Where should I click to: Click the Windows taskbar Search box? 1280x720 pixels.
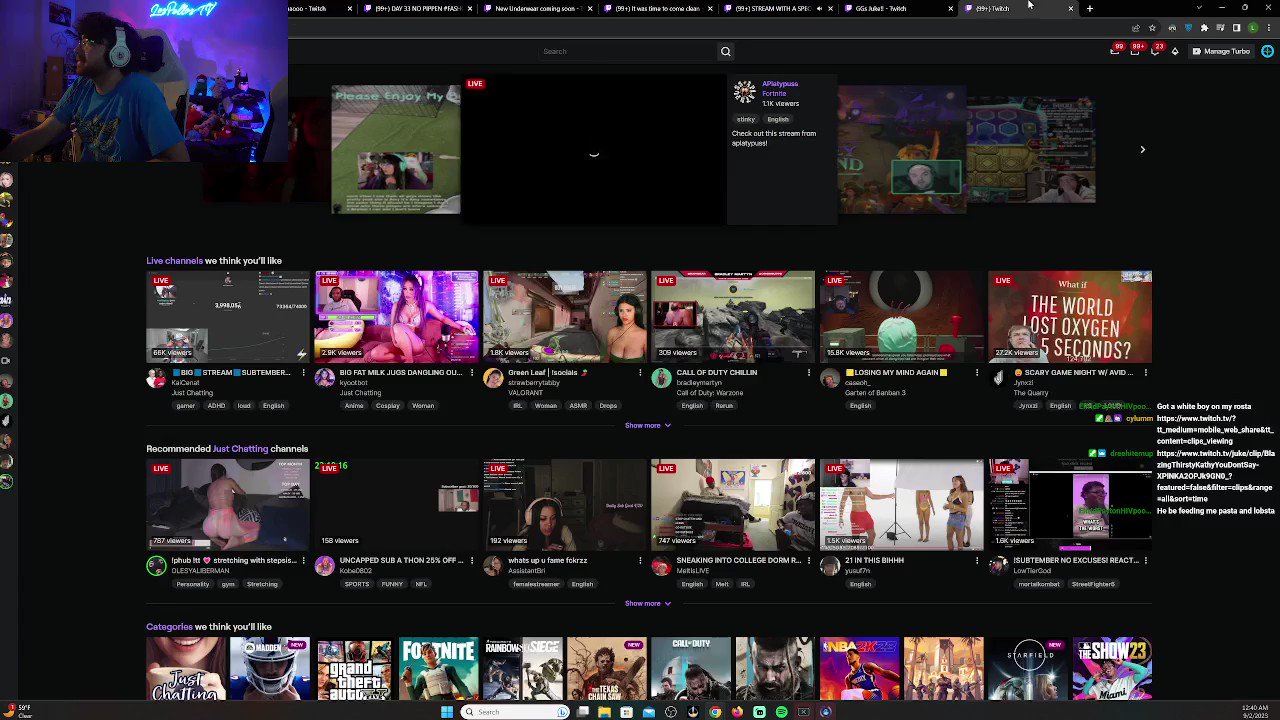515,712
